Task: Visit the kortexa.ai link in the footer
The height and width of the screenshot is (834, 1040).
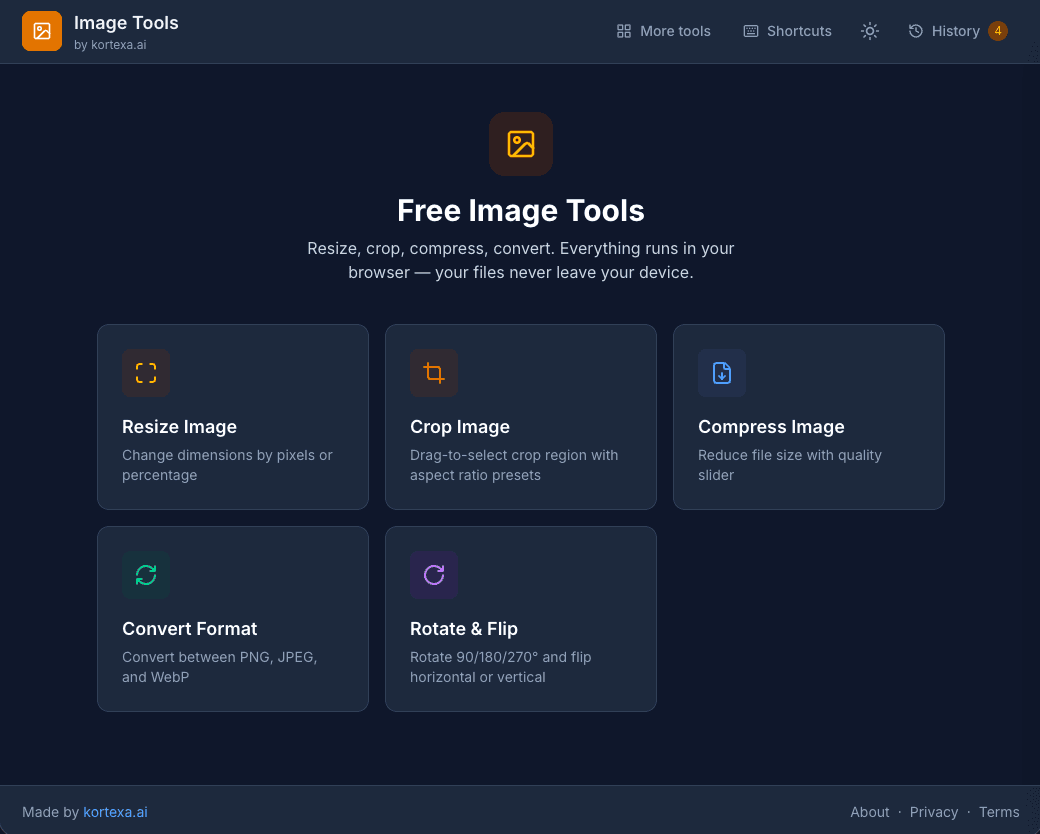Action: click(x=116, y=811)
